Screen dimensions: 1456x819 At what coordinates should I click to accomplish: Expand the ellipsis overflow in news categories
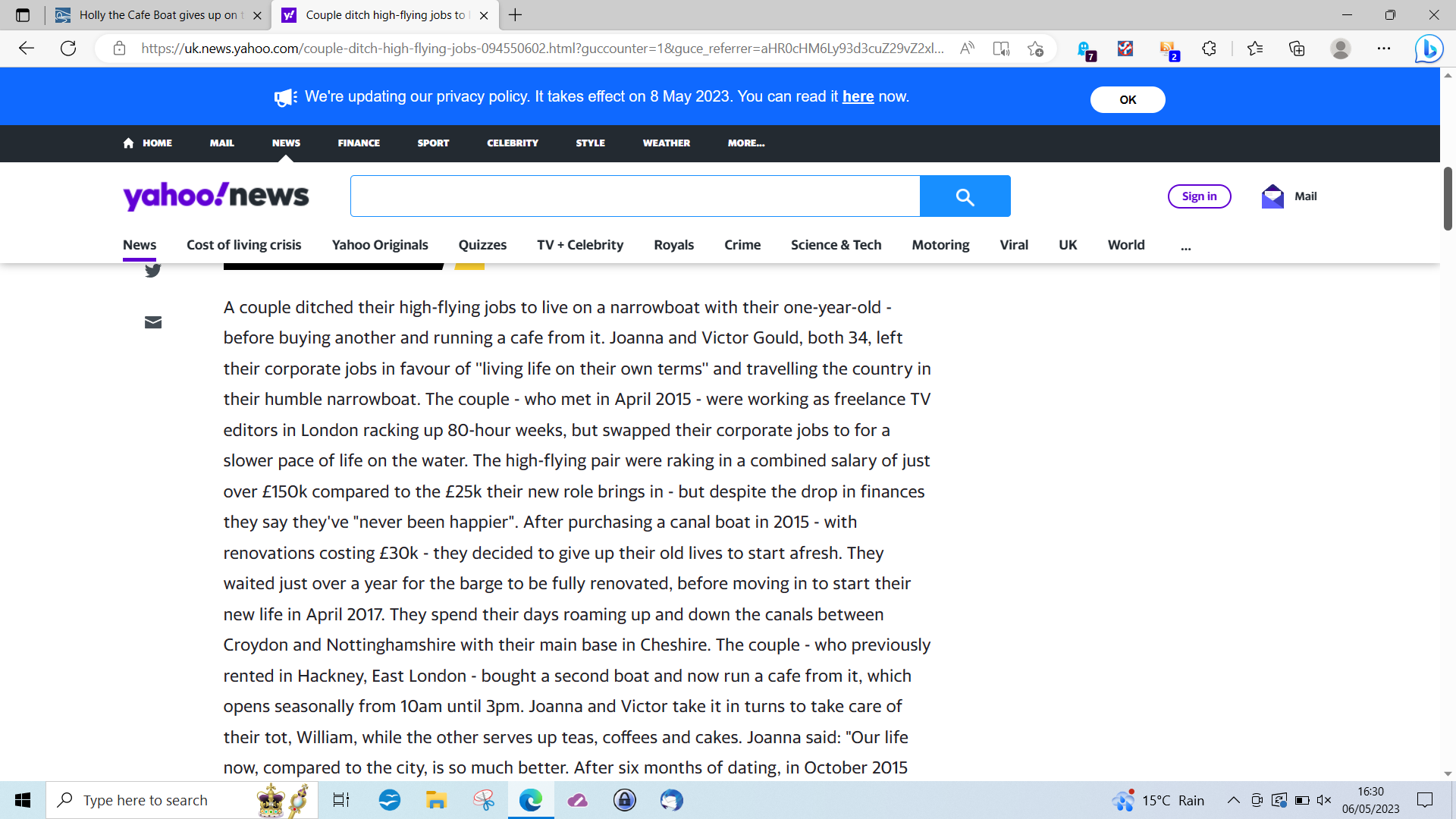[1185, 246]
